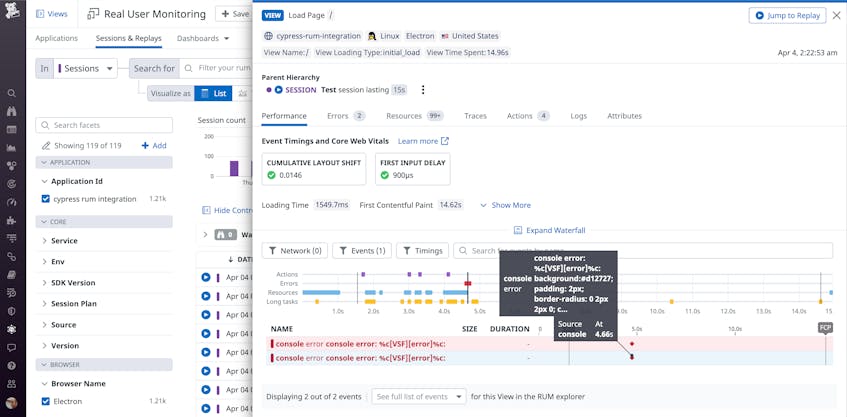Switch to the Errors tab
This screenshot has height=417, width=847.
point(346,116)
